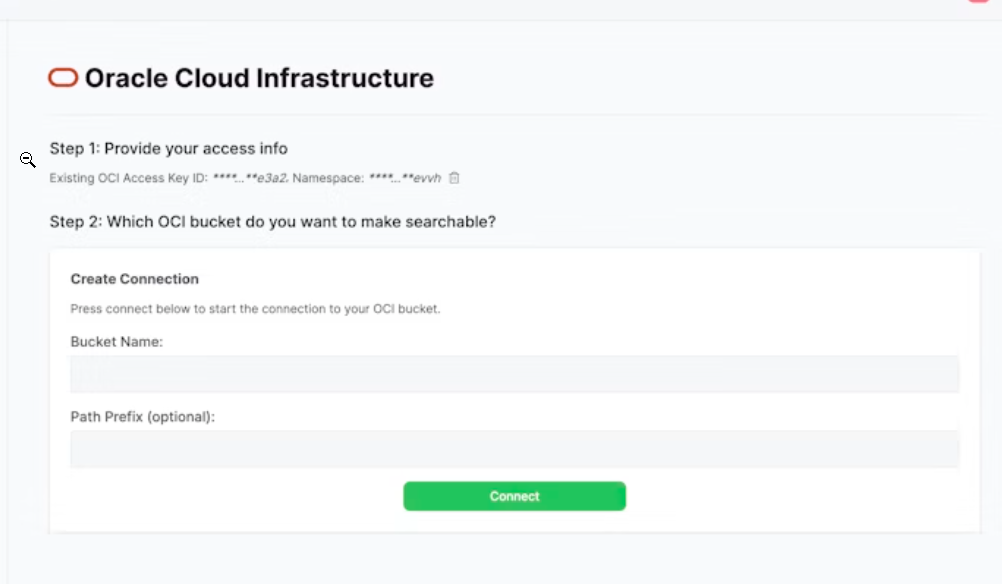This screenshot has height=584, width=1002.
Task: Click the Step 1 access info heading
Action: pyautogui.click(x=169, y=149)
